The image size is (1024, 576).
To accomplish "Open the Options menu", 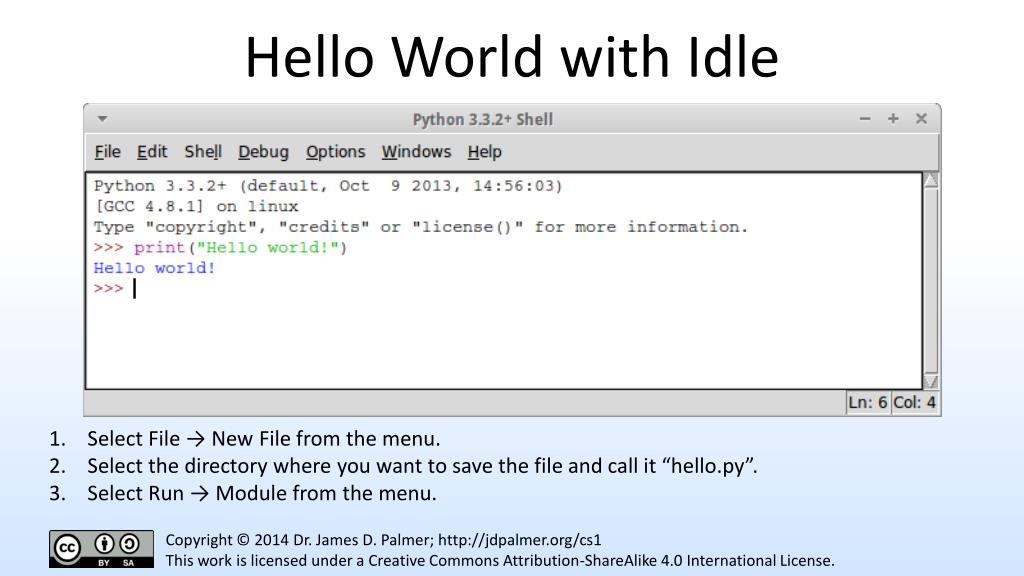I will click(336, 152).
